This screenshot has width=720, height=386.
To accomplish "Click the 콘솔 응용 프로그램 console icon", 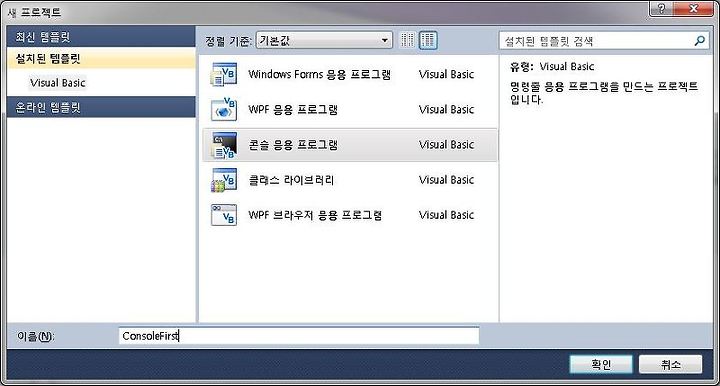I will tap(224, 145).
